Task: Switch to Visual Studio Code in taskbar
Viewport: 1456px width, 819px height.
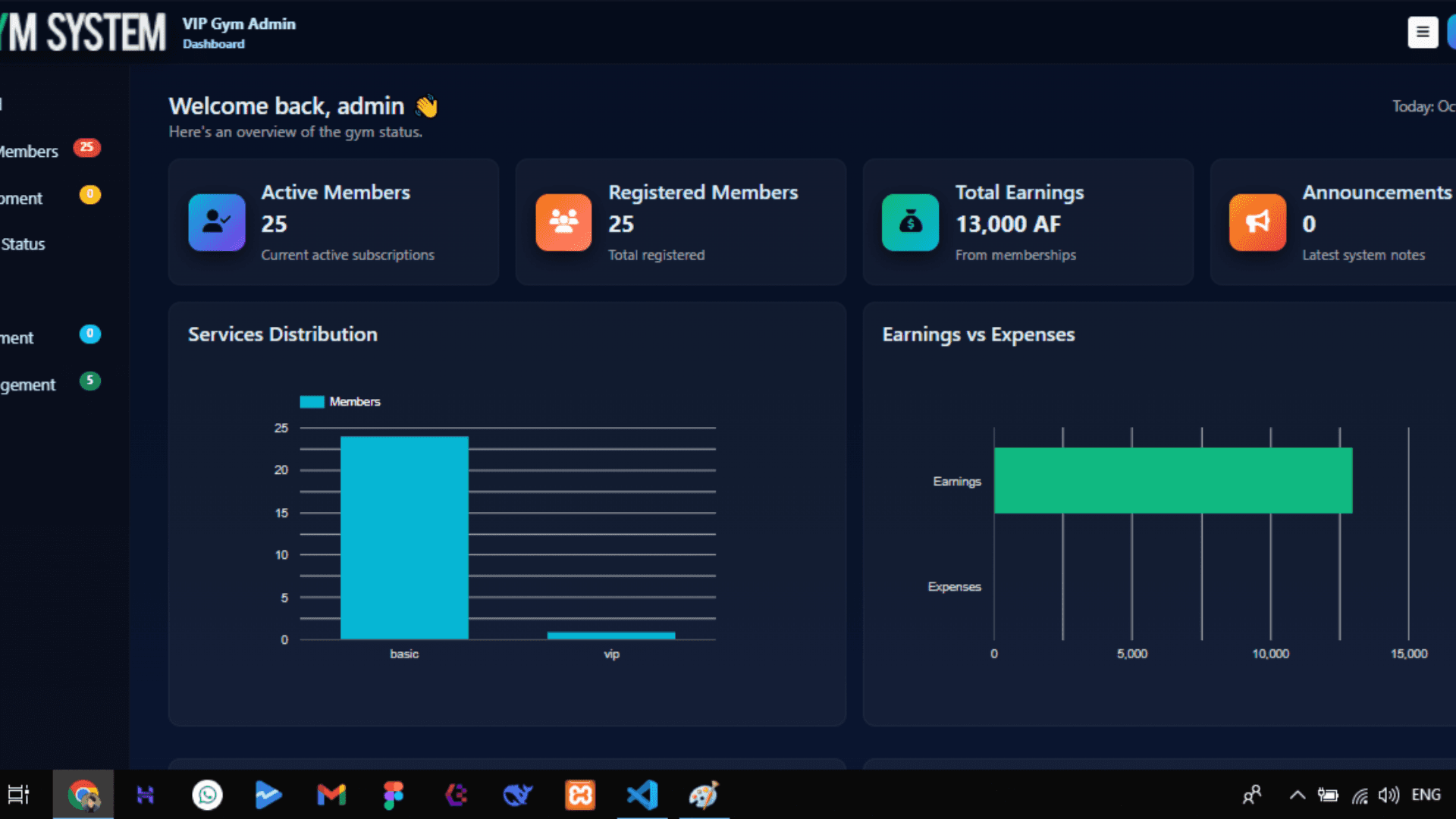Action: tap(642, 795)
